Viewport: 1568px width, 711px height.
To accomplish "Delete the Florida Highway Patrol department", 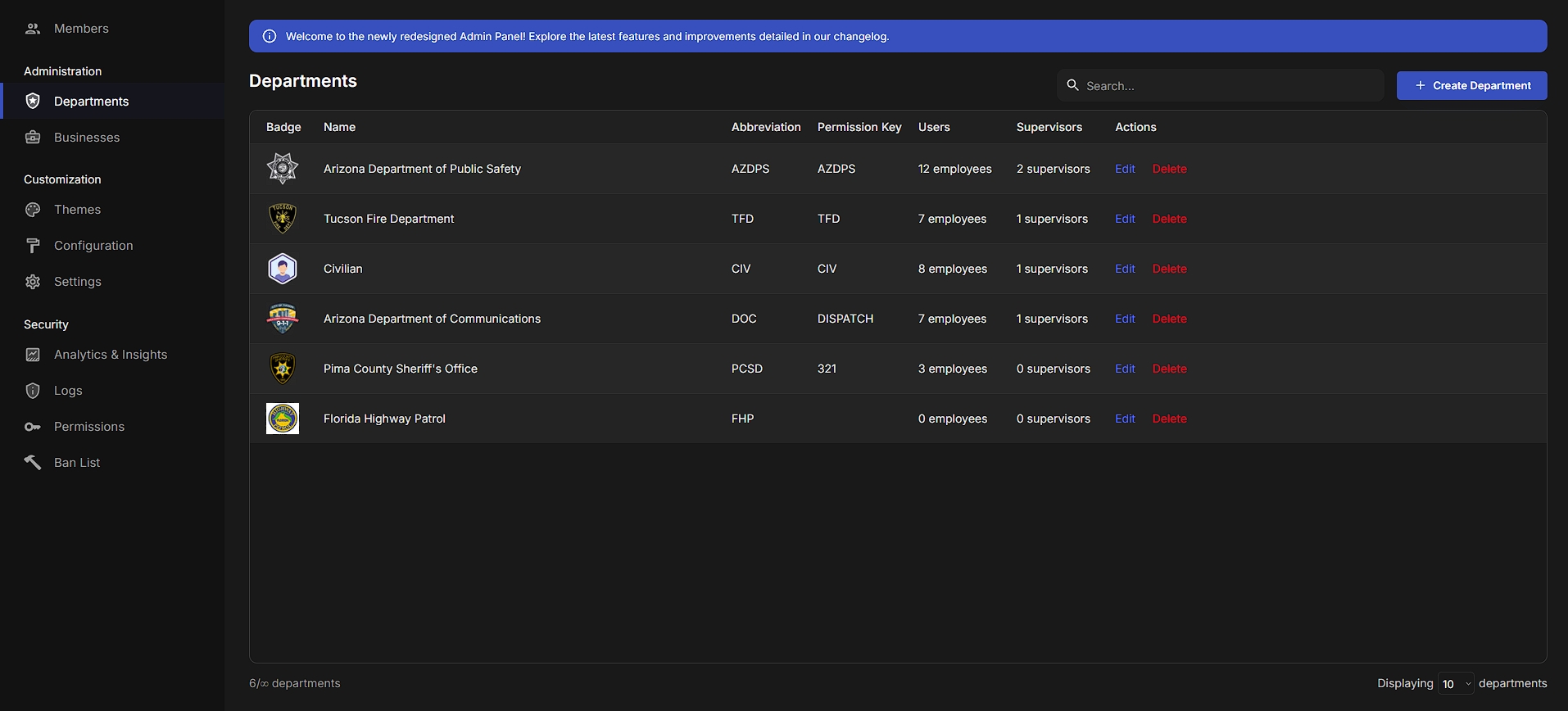I will point(1169,419).
